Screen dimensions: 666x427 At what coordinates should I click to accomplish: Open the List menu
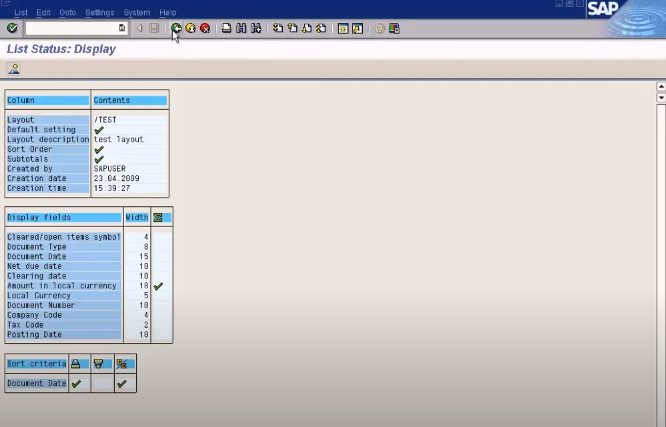(x=21, y=13)
